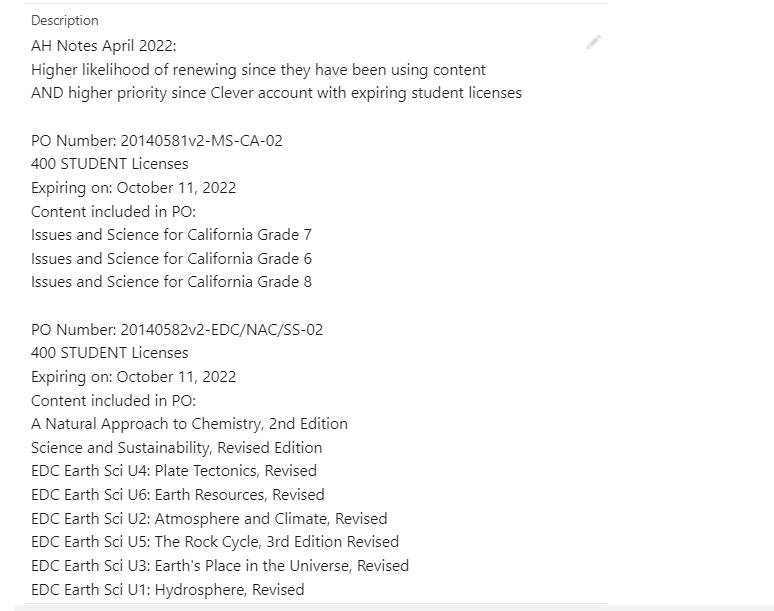Click the pencil edit icon for Description
This screenshot has height=611, width=774.
coord(594,42)
